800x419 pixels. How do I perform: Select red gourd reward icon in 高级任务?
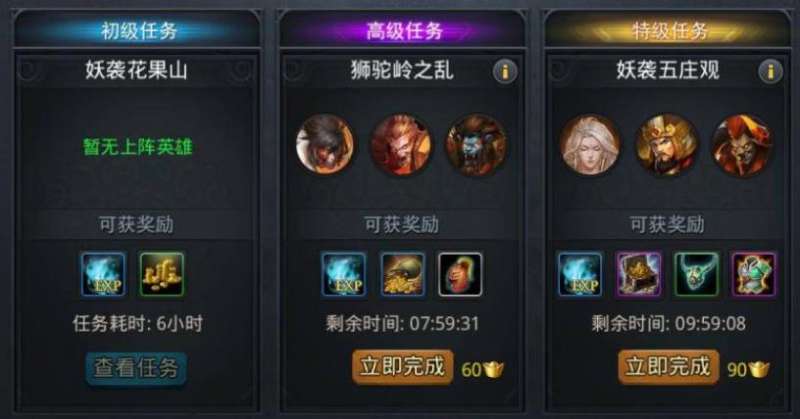click(x=460, y=274)
